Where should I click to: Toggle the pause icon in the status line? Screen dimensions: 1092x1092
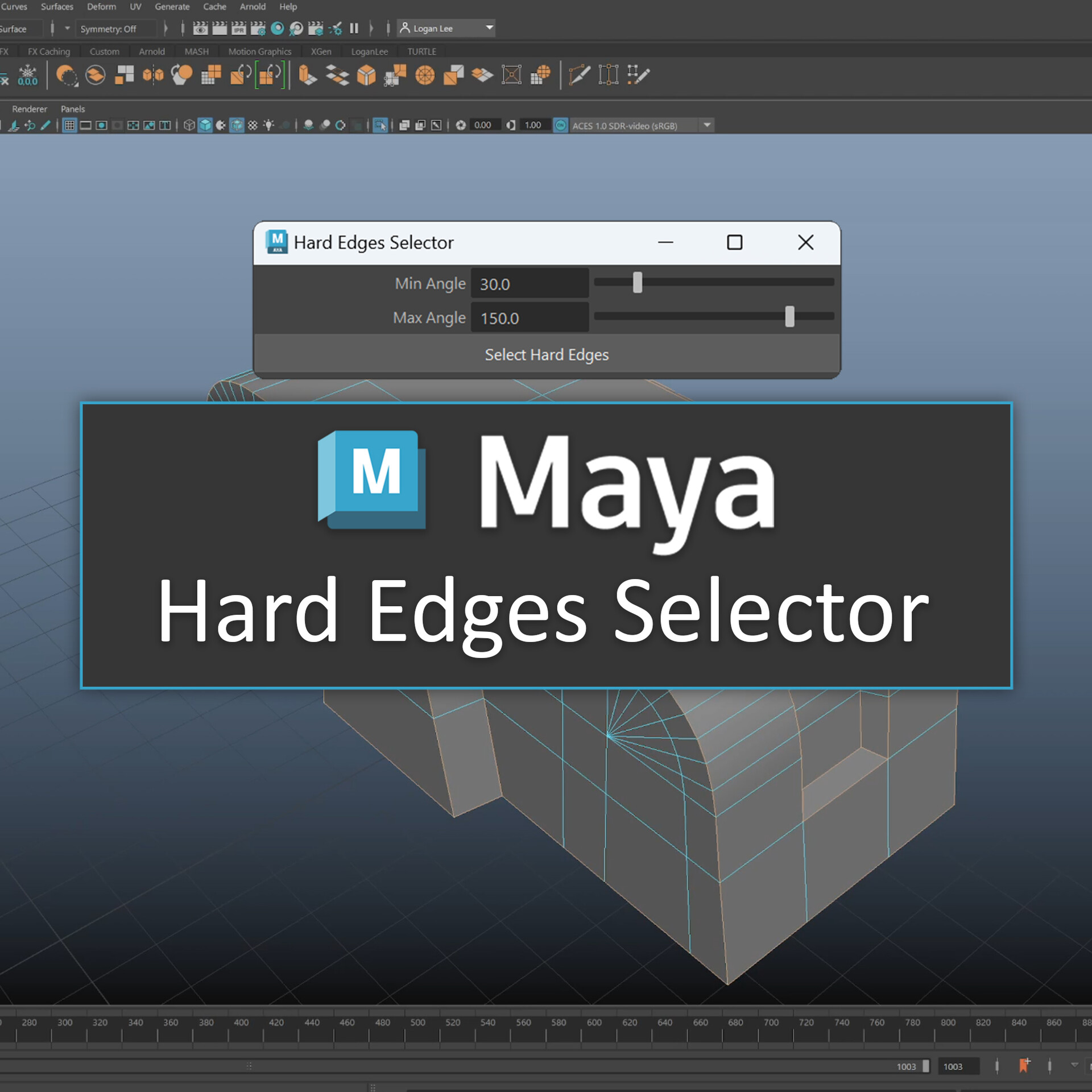click(x=354, y=28)
